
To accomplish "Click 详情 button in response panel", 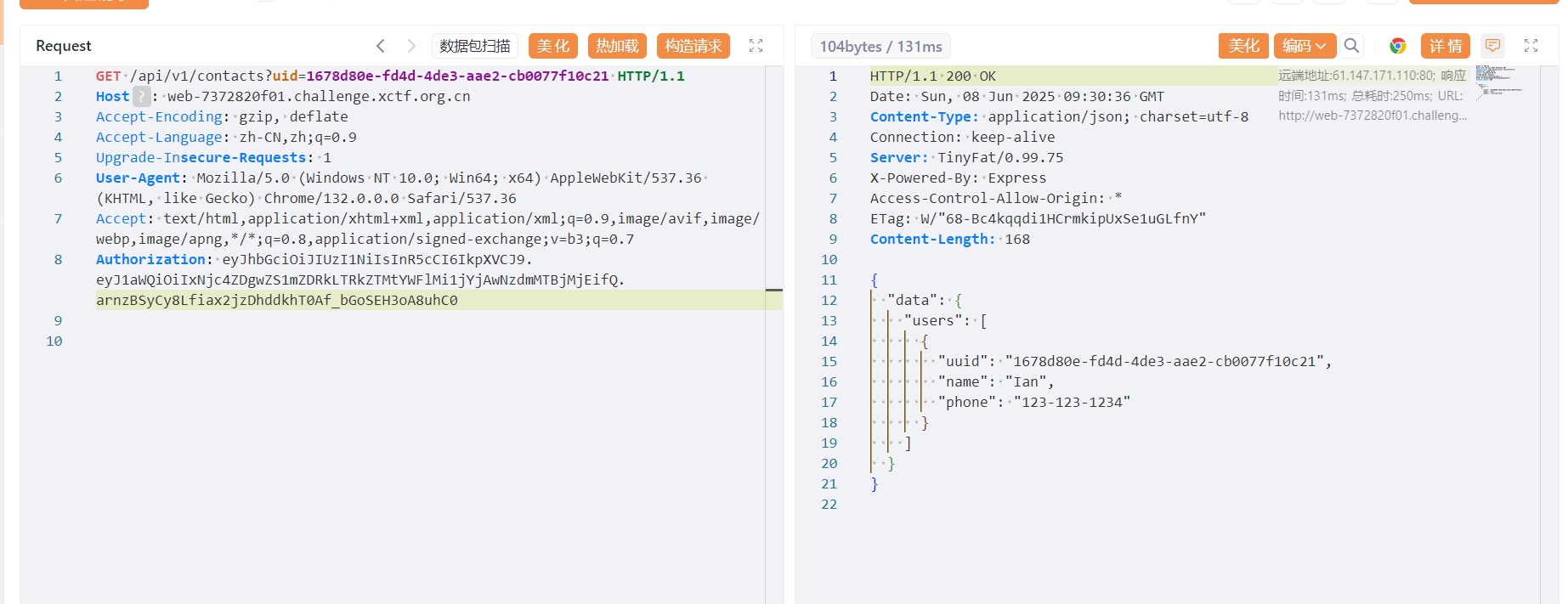I will pyautogui.click(x=1446, y=46).
